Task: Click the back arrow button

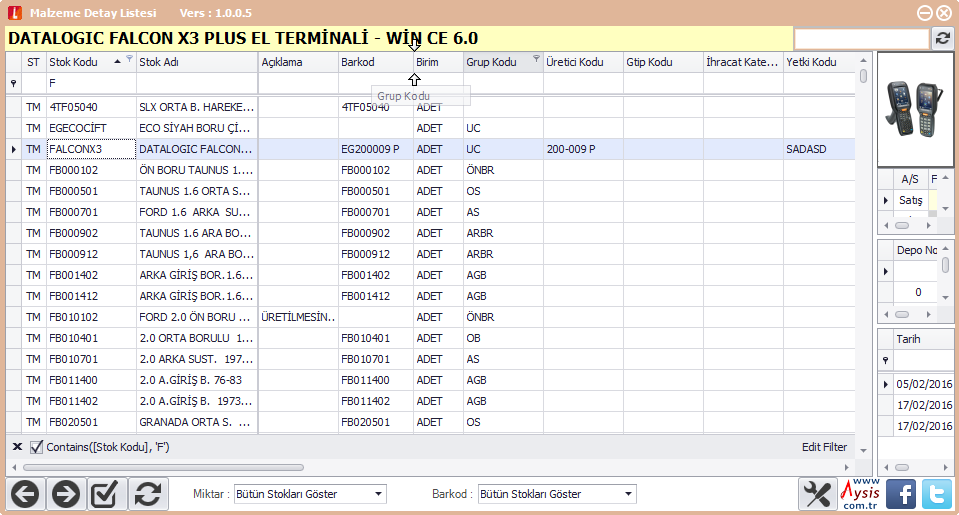Action: [x=25, y=494]
